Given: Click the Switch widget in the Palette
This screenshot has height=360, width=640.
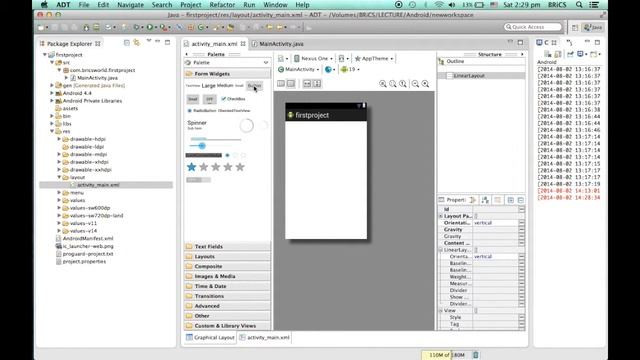Looking at the screenshot, I should (x=198, y=180).
